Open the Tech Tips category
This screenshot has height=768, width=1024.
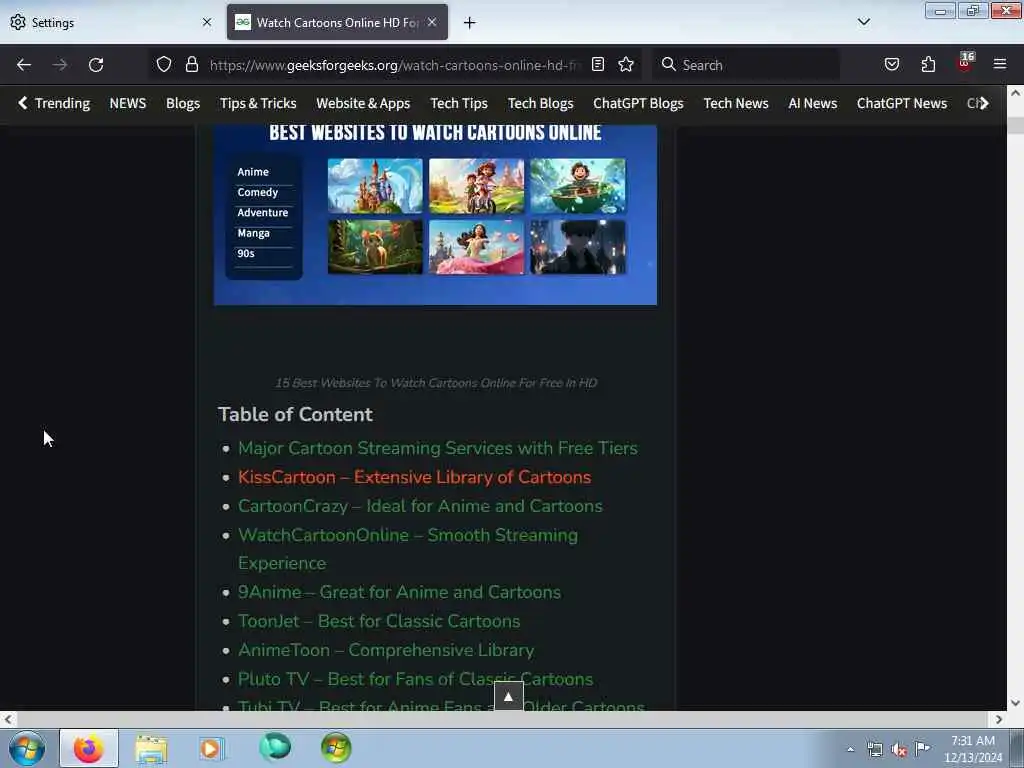[x=459, y=103]
